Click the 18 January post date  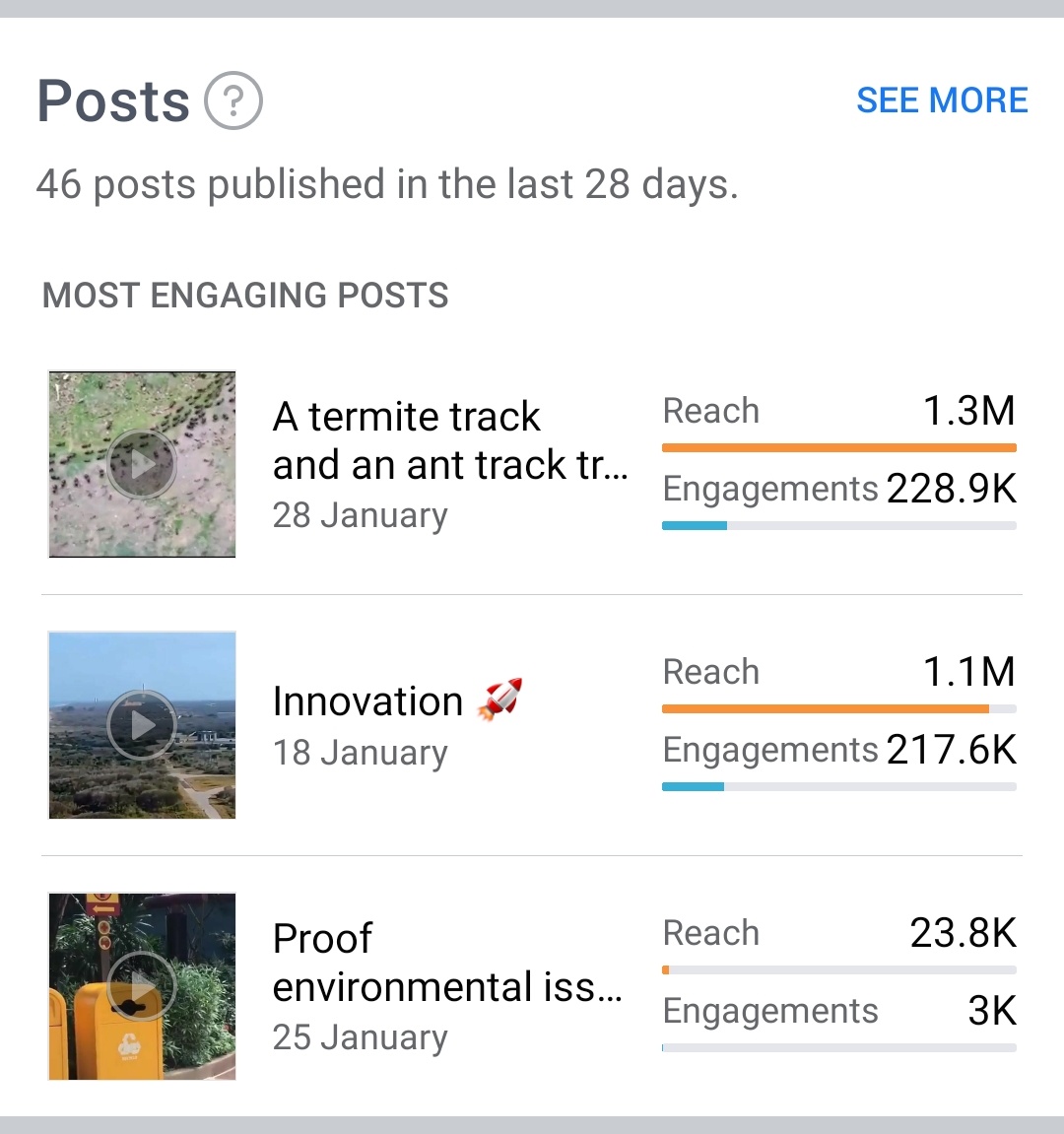click(361, 753)
